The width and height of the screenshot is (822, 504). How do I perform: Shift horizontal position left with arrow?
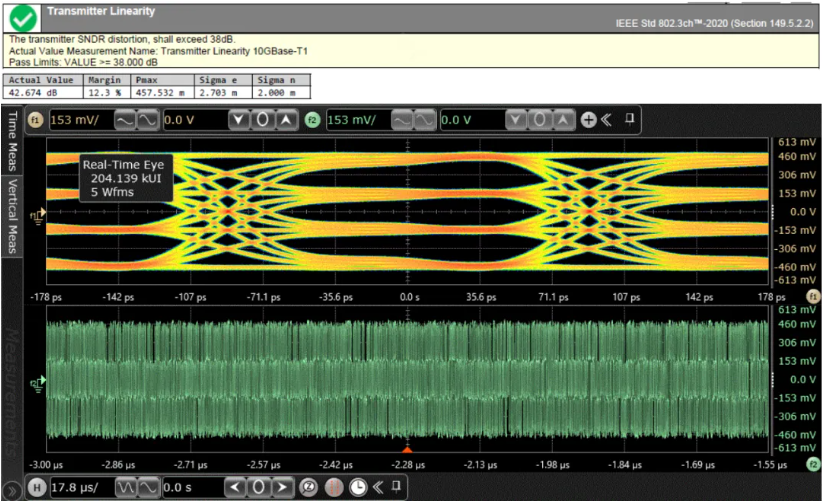point(236,488)
